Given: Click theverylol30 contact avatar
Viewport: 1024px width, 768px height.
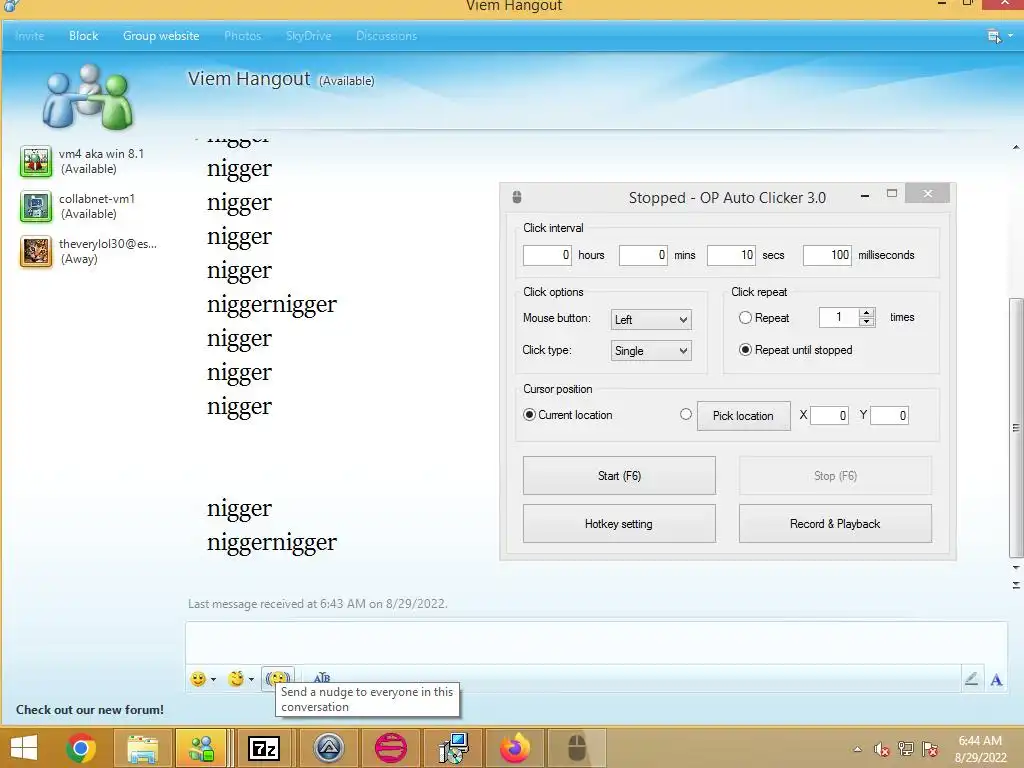Looking at the screenshot, I should [35, 251].
